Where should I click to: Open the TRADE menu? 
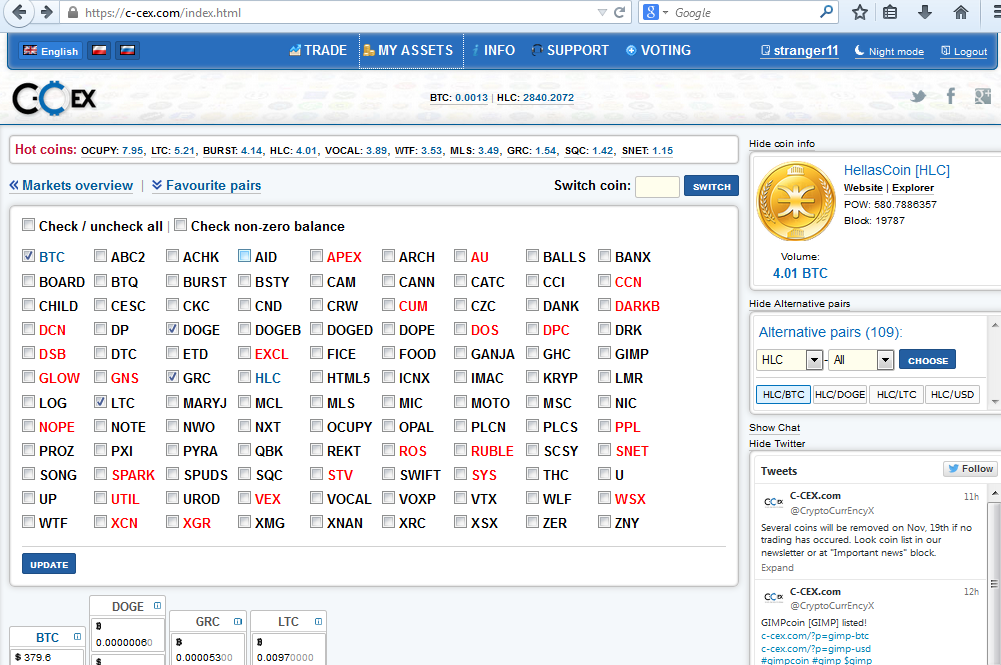(x=318, y=50)
